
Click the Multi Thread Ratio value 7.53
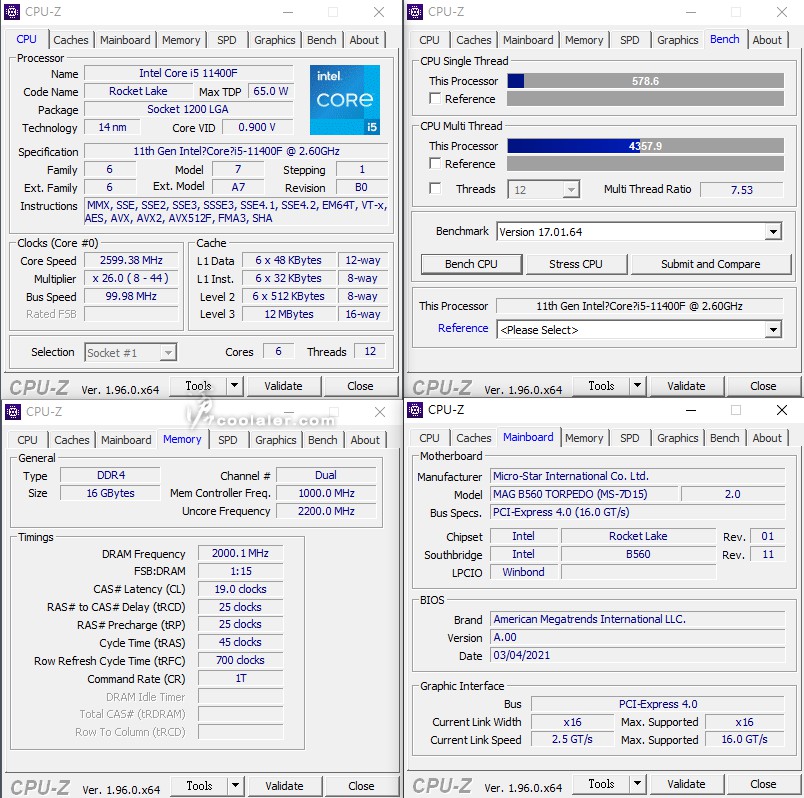click(741, 190)
